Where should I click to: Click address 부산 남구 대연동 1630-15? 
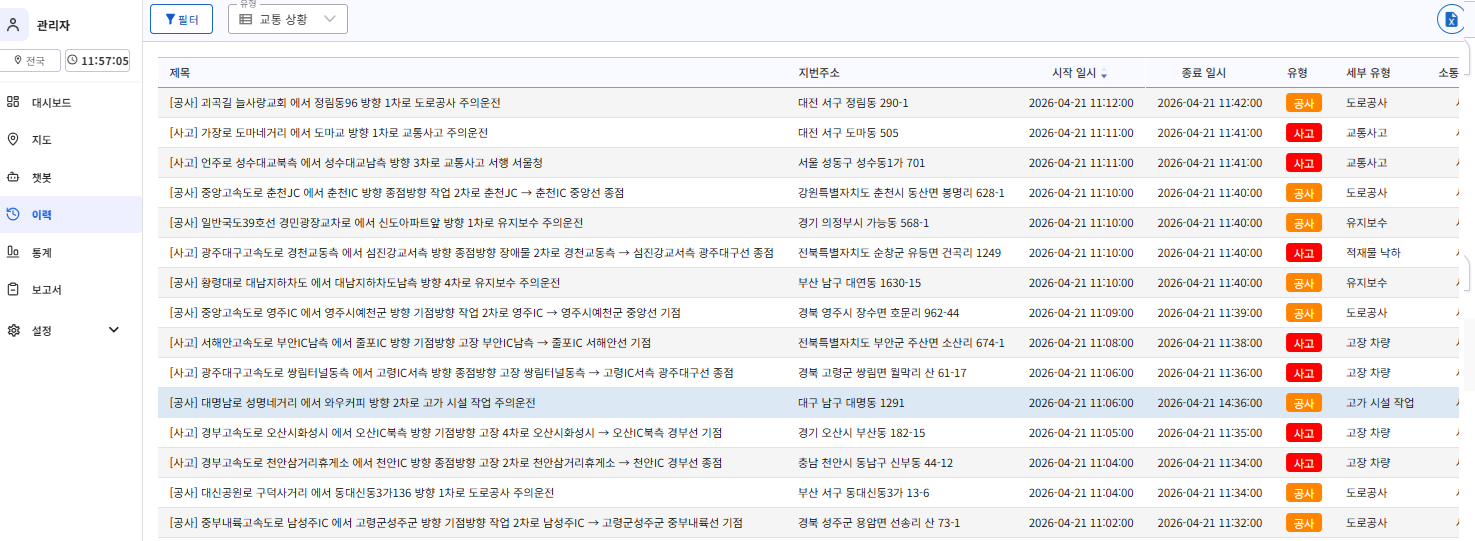click(x=859, y=283)
